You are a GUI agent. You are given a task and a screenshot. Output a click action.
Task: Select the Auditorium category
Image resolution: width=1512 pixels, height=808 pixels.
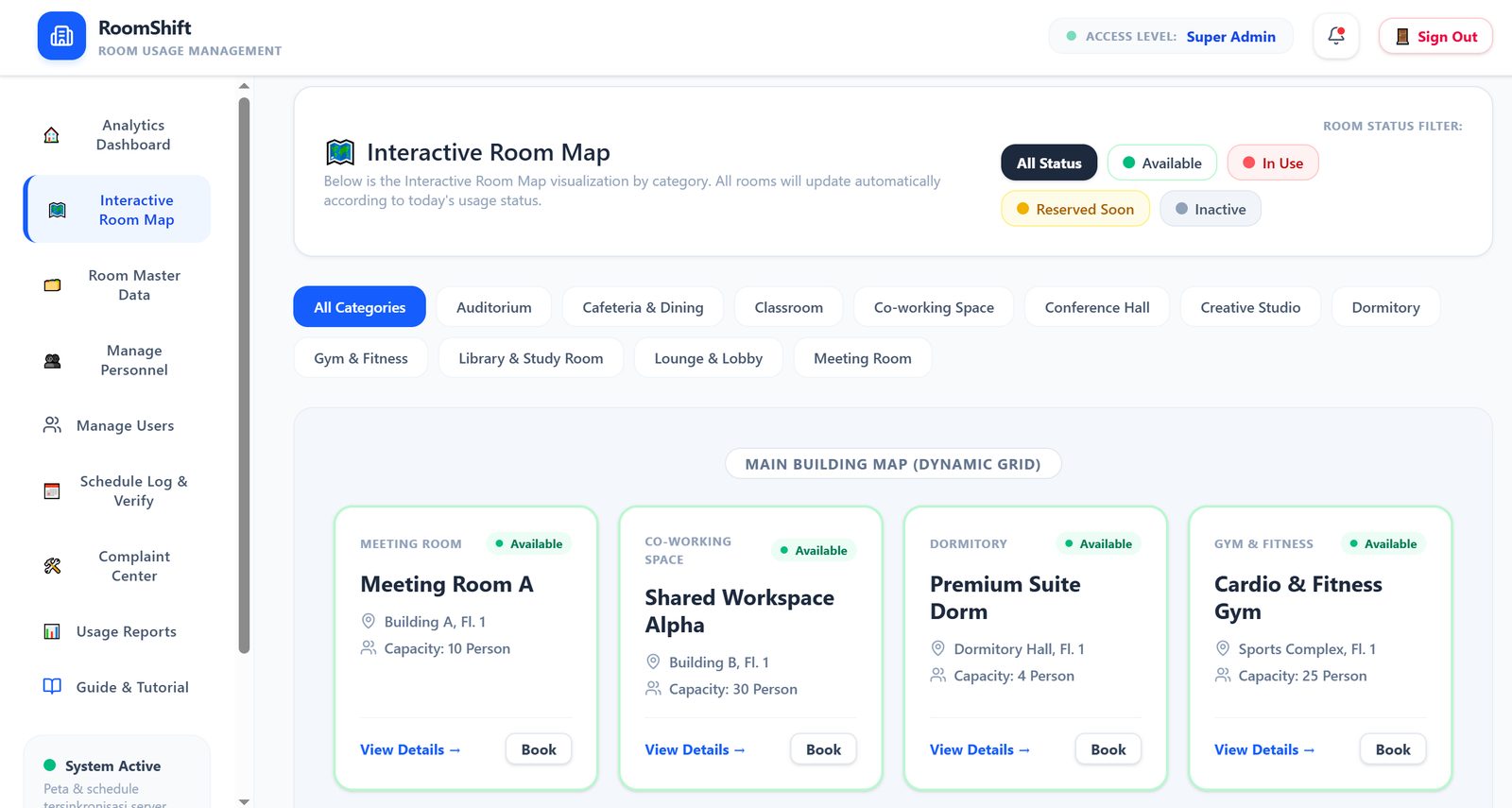[493, 307]
